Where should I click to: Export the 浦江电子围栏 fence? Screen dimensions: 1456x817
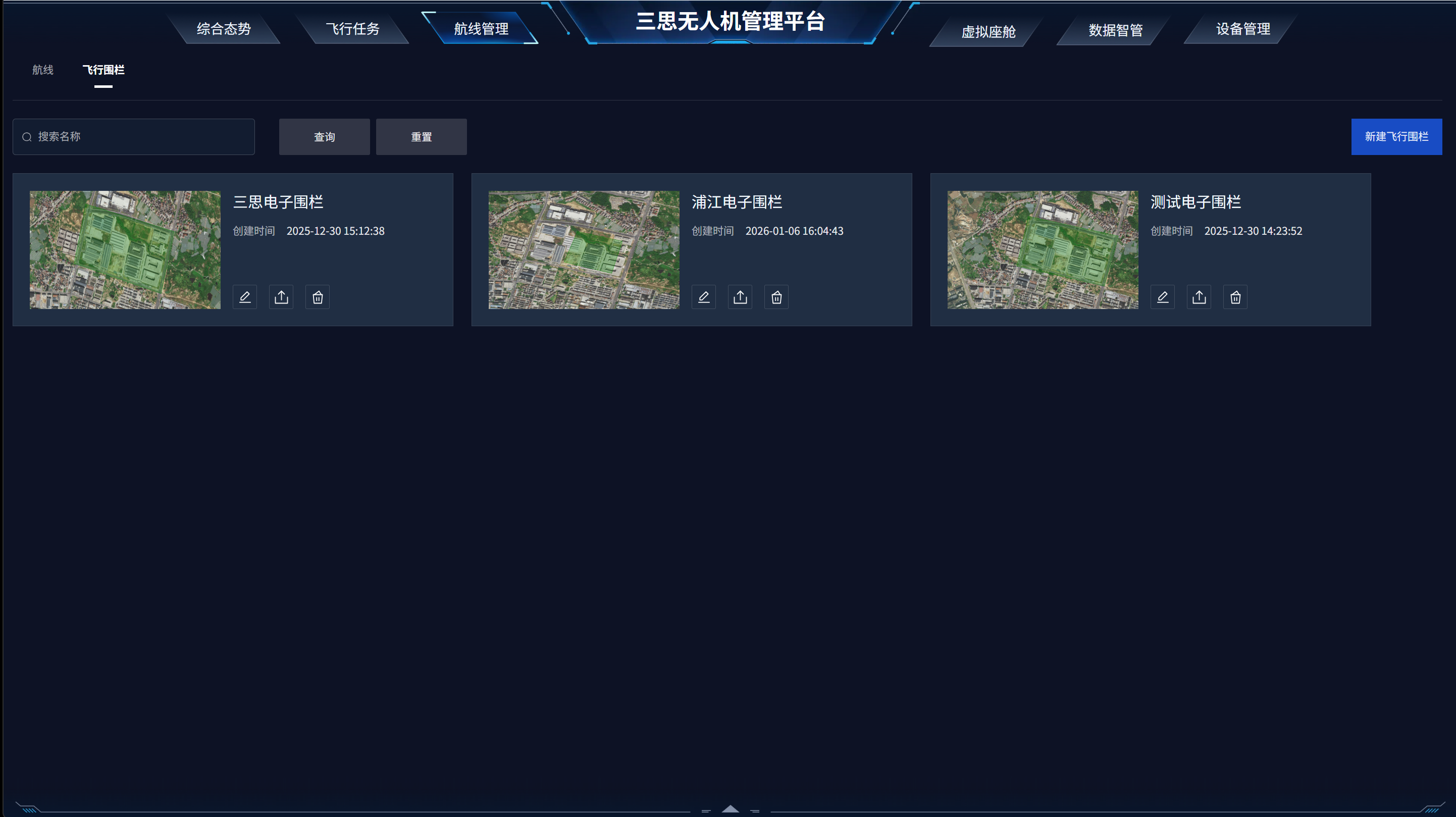(x=740, y=297)
